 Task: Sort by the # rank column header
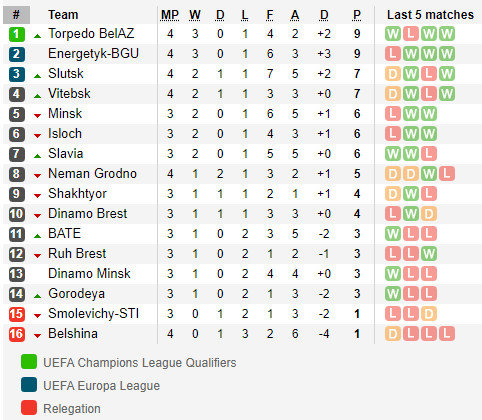point(16,15)
